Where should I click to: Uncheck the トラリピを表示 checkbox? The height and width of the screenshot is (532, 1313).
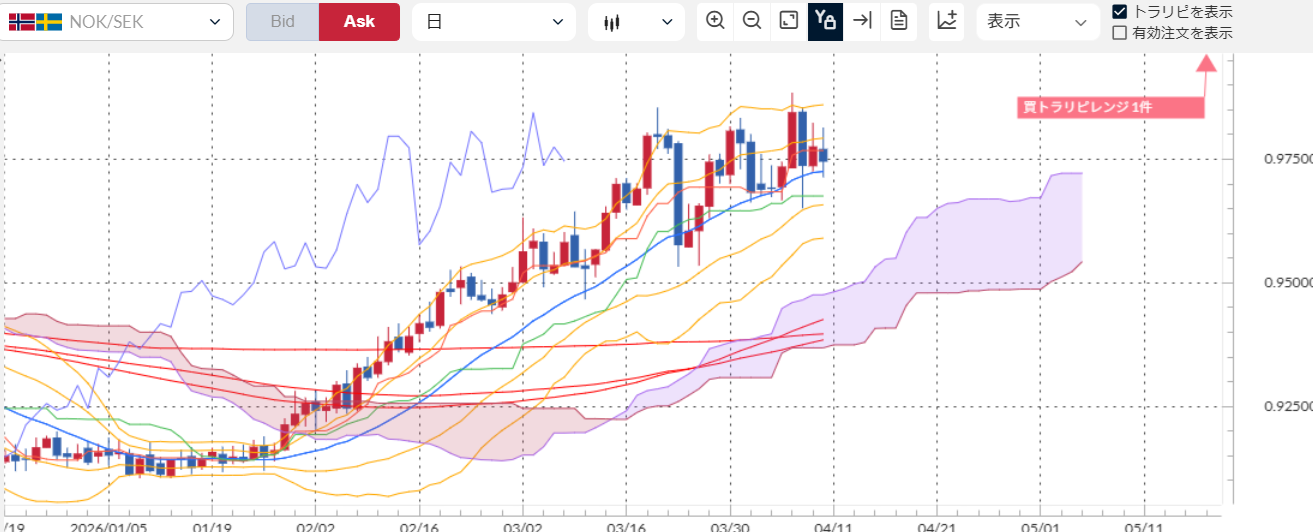click(x=1120, y=12)
